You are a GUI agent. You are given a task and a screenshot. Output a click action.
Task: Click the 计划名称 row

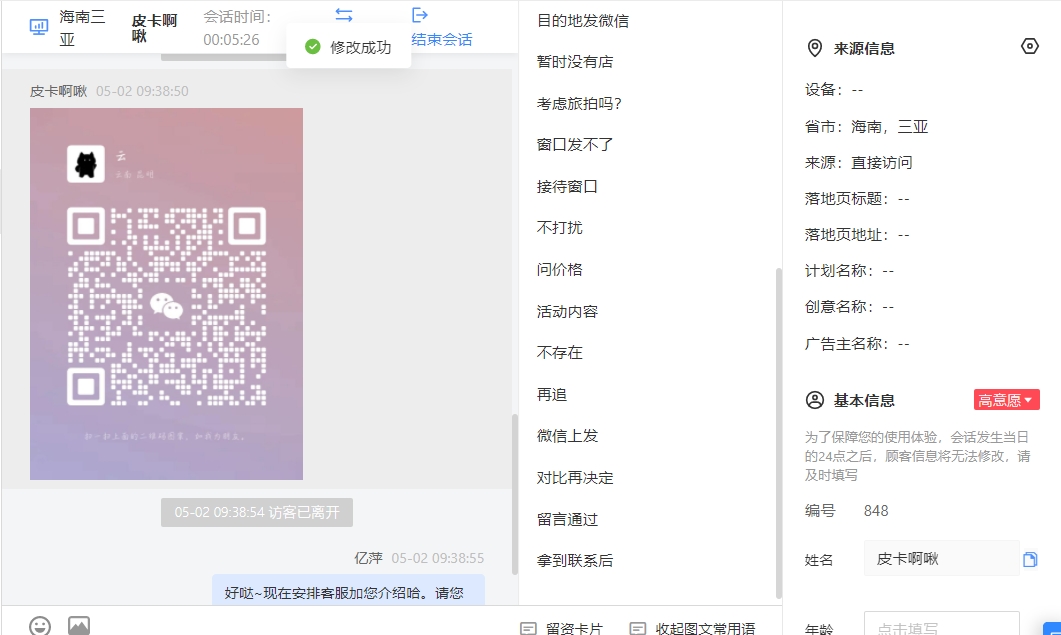pos(849,271)
